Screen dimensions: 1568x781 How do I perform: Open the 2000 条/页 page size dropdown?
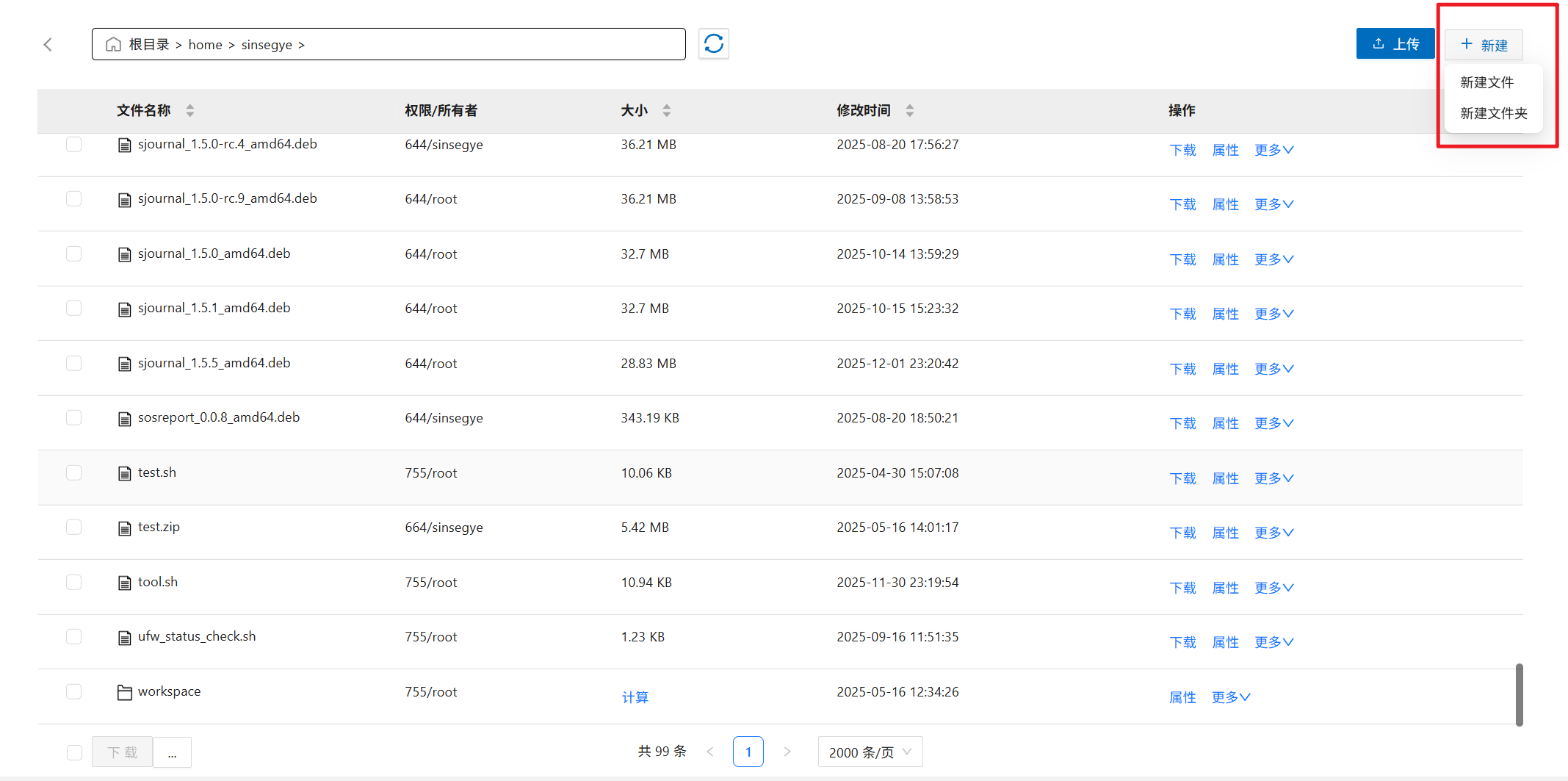pos(870,752)
